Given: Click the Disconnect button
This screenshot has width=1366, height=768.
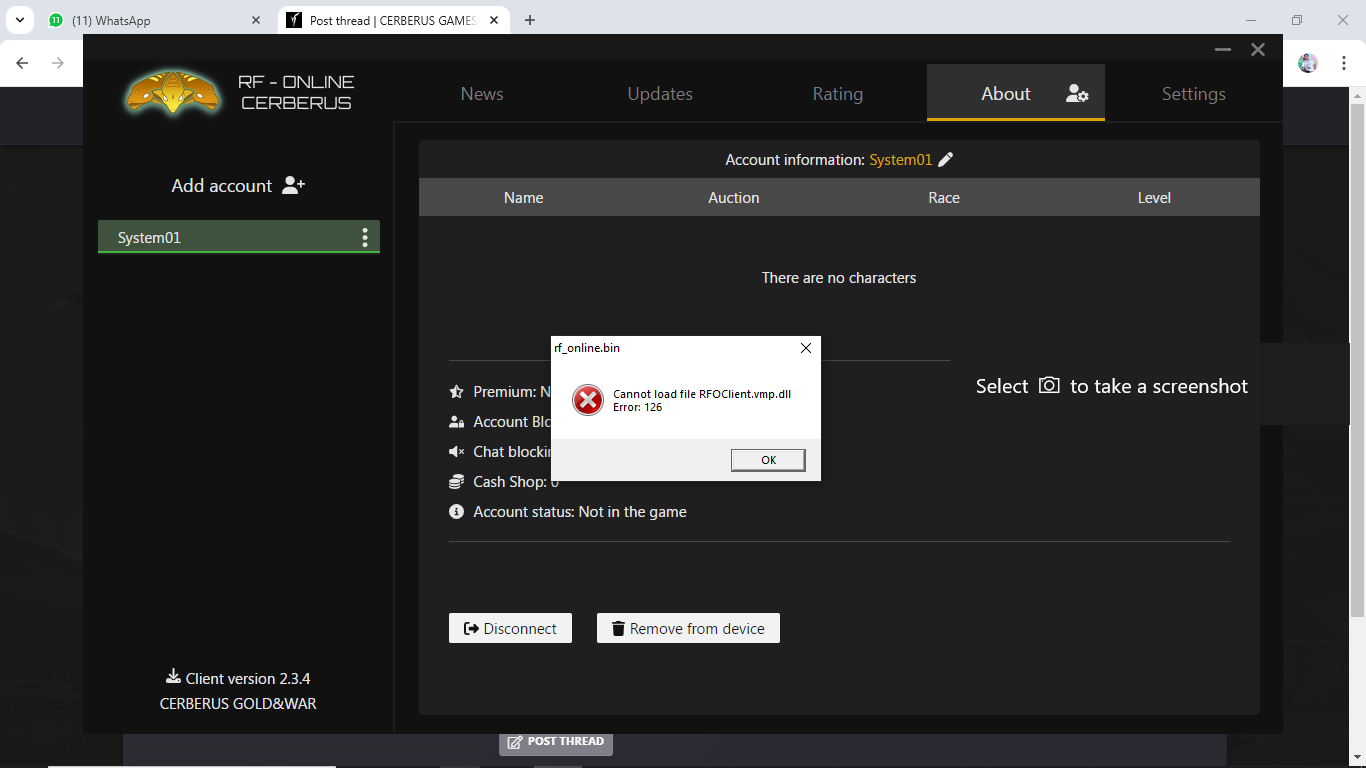Looking at the screenshot, I should pos(510,628).
